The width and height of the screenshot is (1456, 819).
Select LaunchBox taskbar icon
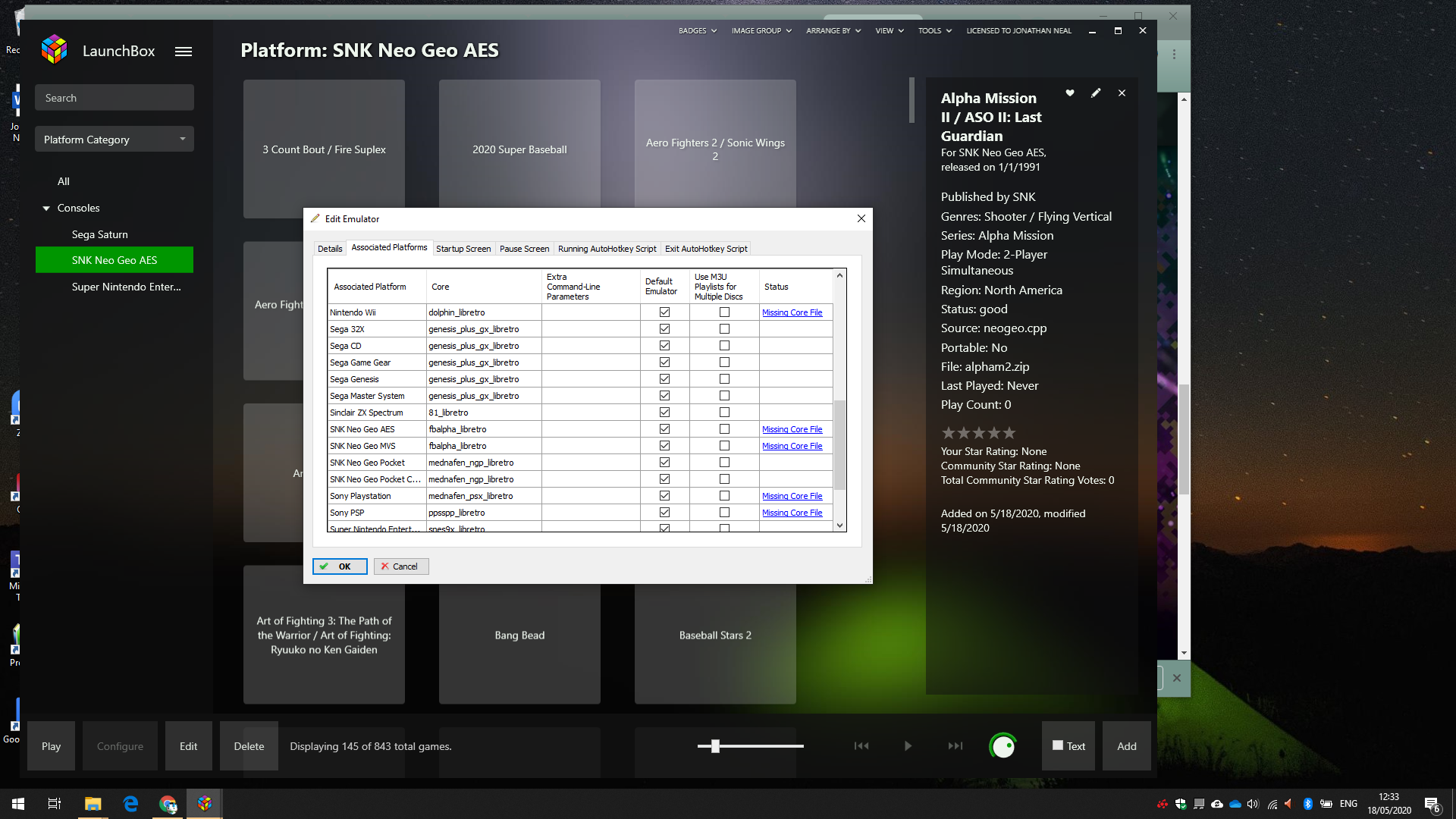click(x=205, y=804)
